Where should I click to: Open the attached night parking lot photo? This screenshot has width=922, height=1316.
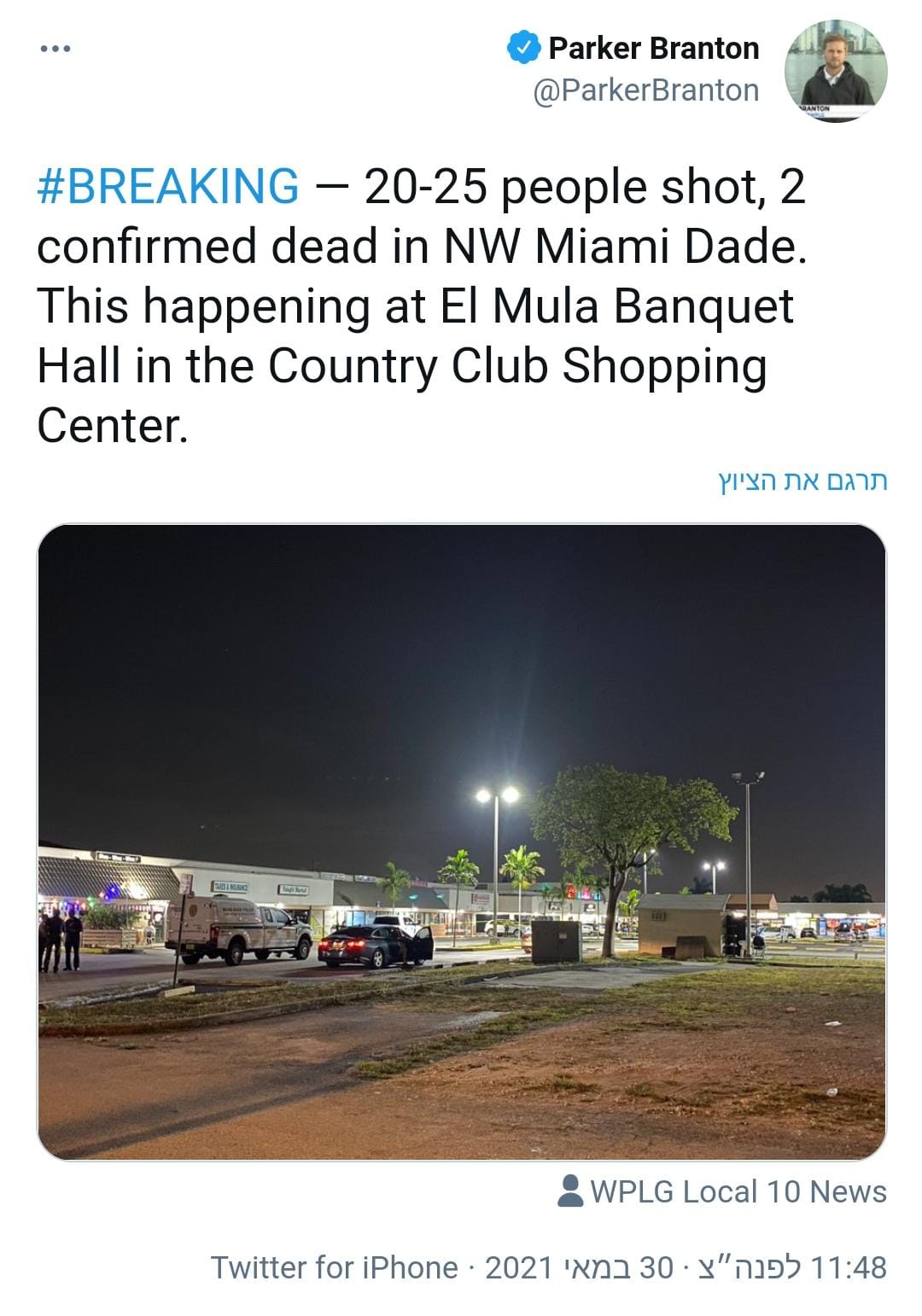point(462,841)
